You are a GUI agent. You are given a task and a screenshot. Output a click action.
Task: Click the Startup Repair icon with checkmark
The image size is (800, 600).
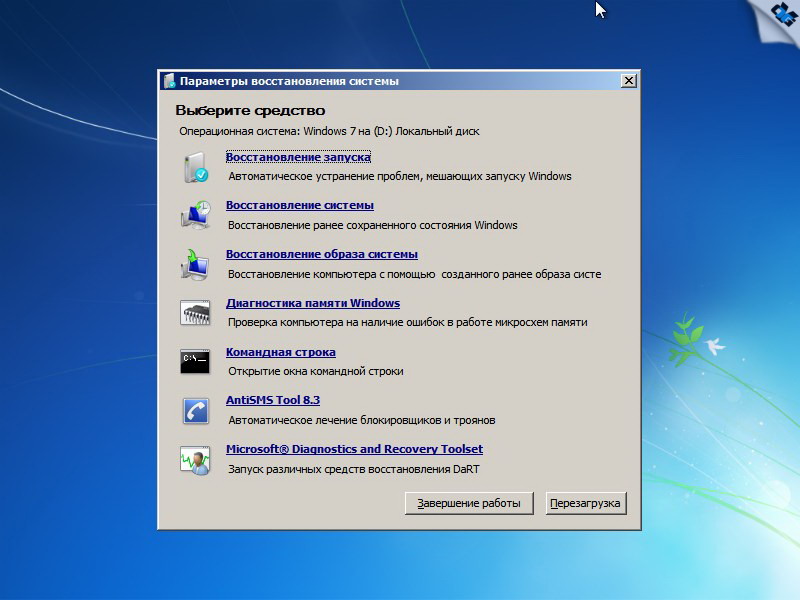click(x=195, y=167)
